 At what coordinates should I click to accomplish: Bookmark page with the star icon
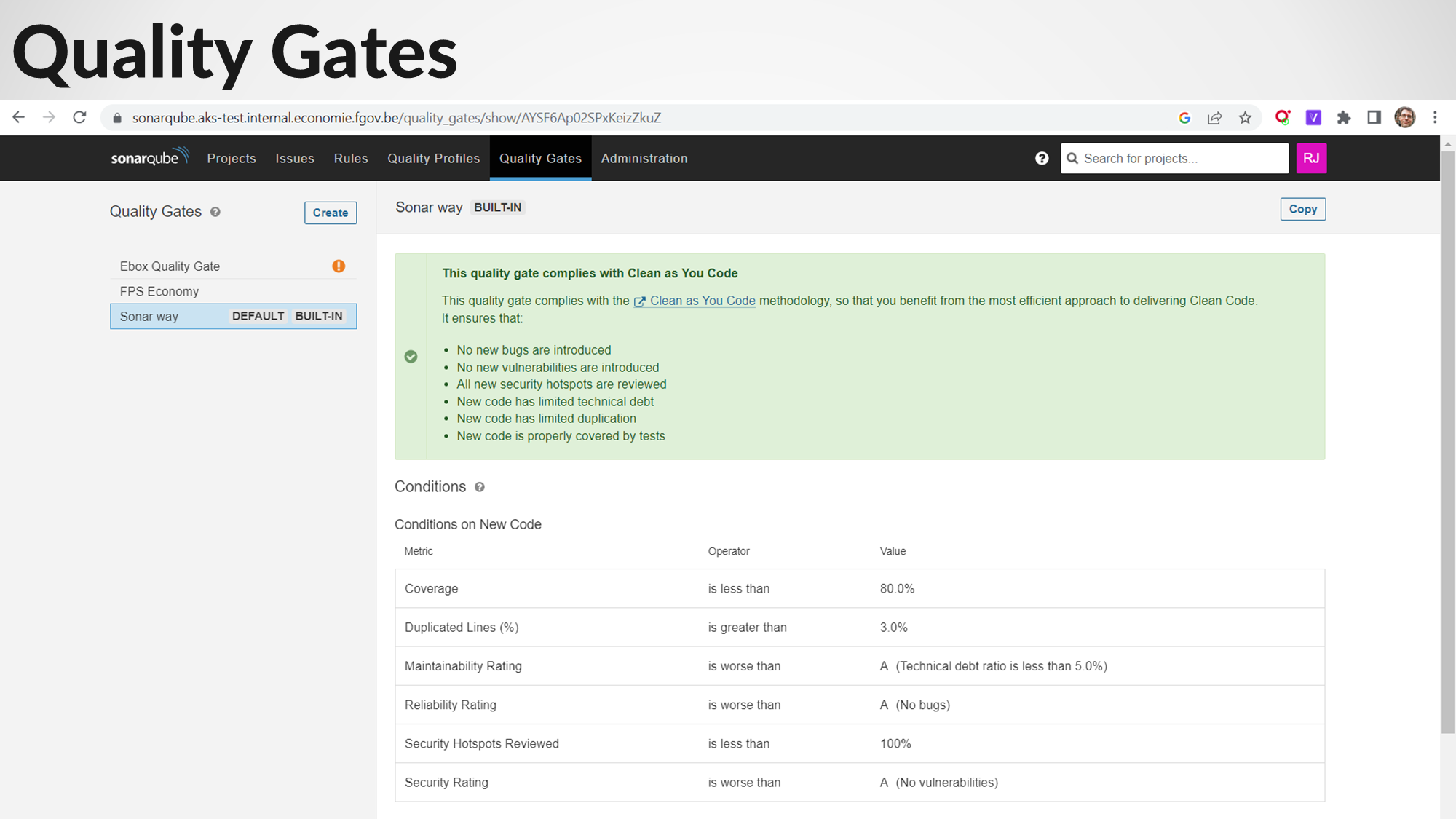[x=1245, y=118]
